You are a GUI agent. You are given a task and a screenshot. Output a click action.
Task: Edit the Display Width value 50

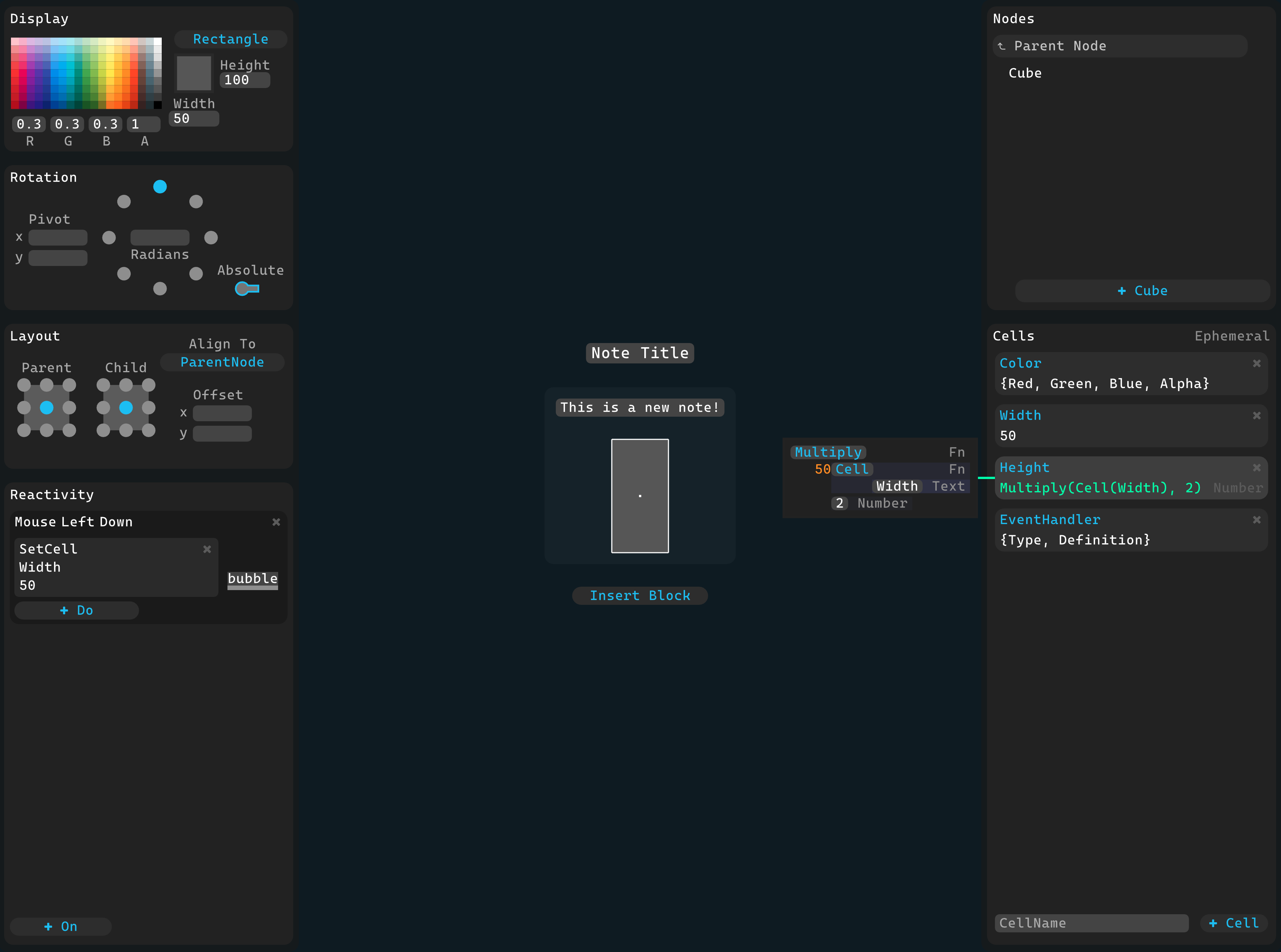pyautogui.click(x=193, y=119)
